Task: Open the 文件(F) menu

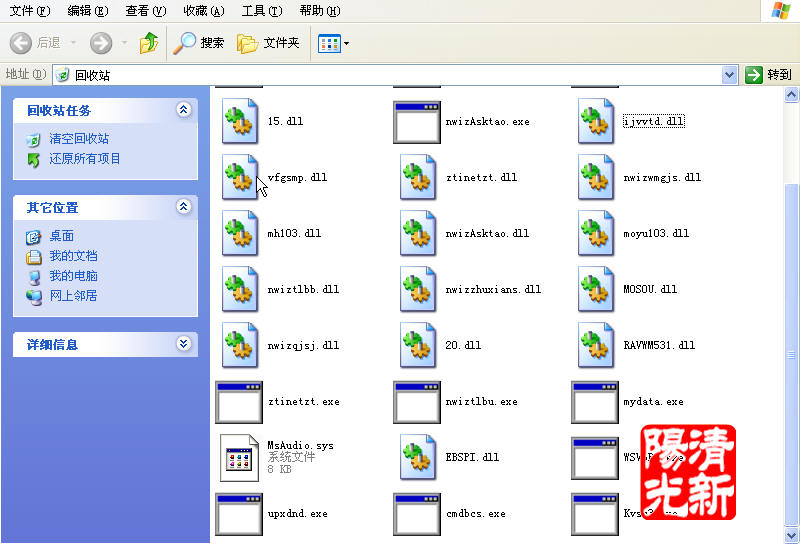Action: (x=30, y=11)
